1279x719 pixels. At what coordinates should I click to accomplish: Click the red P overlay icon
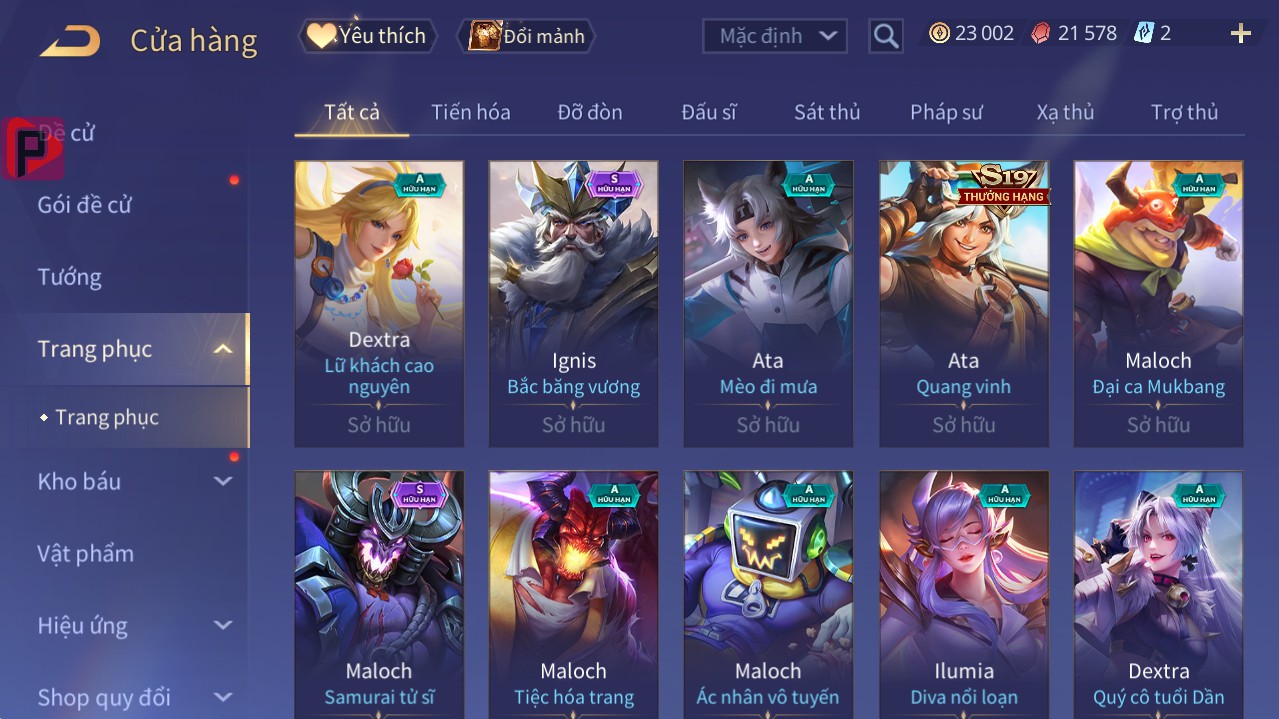click(x=33, y=149)
